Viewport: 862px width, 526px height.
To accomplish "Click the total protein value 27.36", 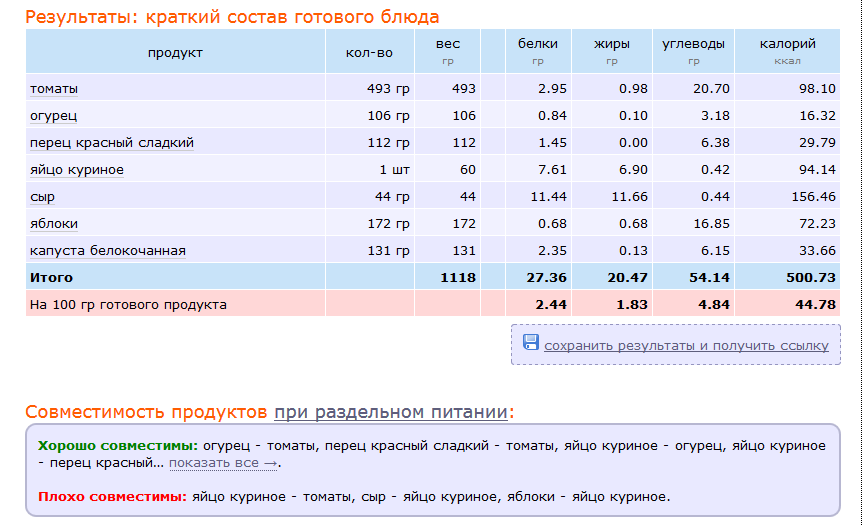I will click(546, 278).
